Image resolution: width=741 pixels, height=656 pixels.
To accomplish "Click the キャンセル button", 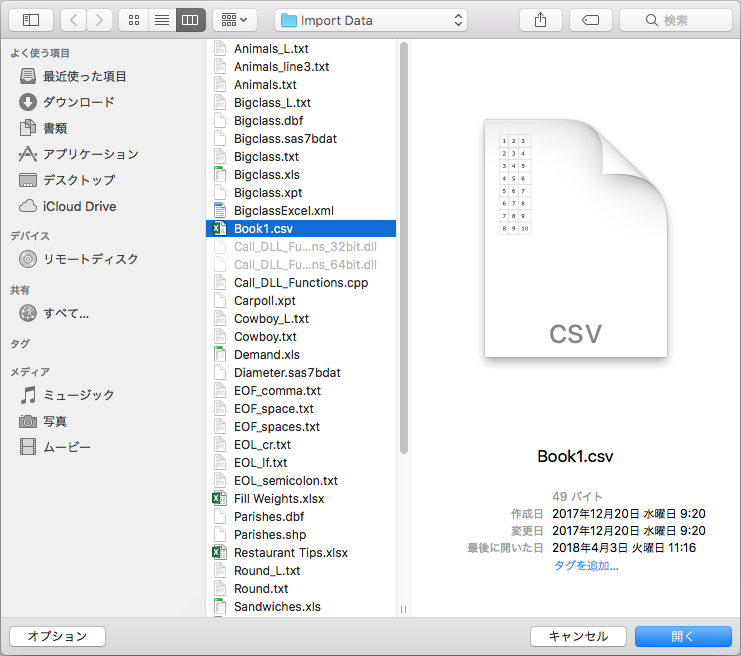I will pos(578,636).
